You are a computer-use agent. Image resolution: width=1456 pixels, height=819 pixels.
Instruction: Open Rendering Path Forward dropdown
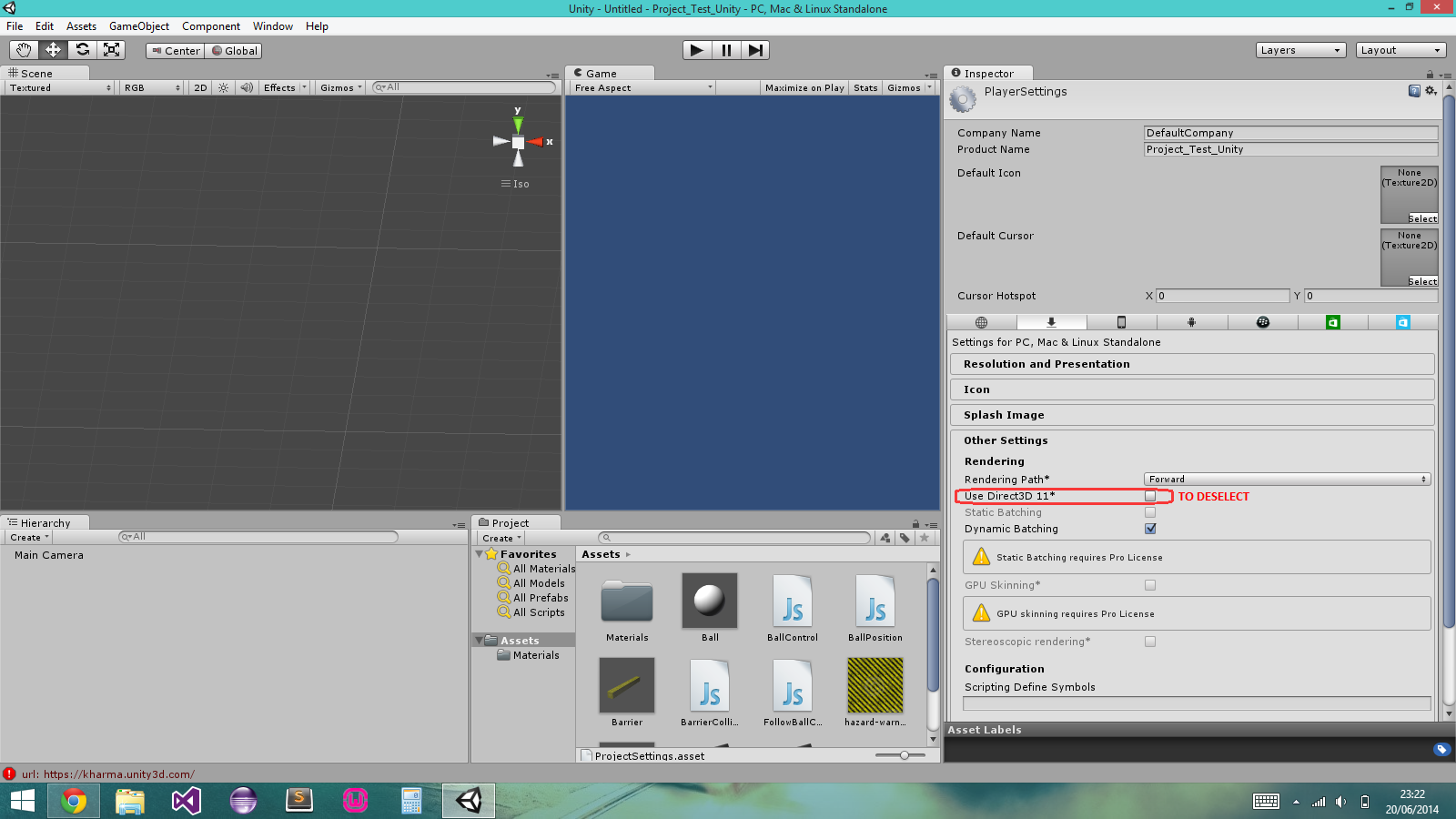click(1287, 479)
